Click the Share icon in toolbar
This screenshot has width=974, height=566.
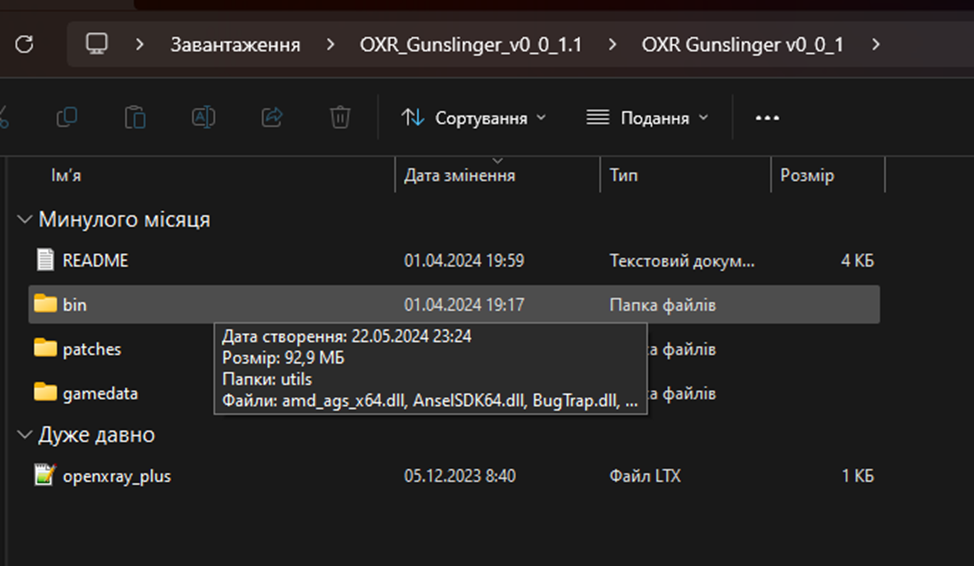(x=271, y=117)
